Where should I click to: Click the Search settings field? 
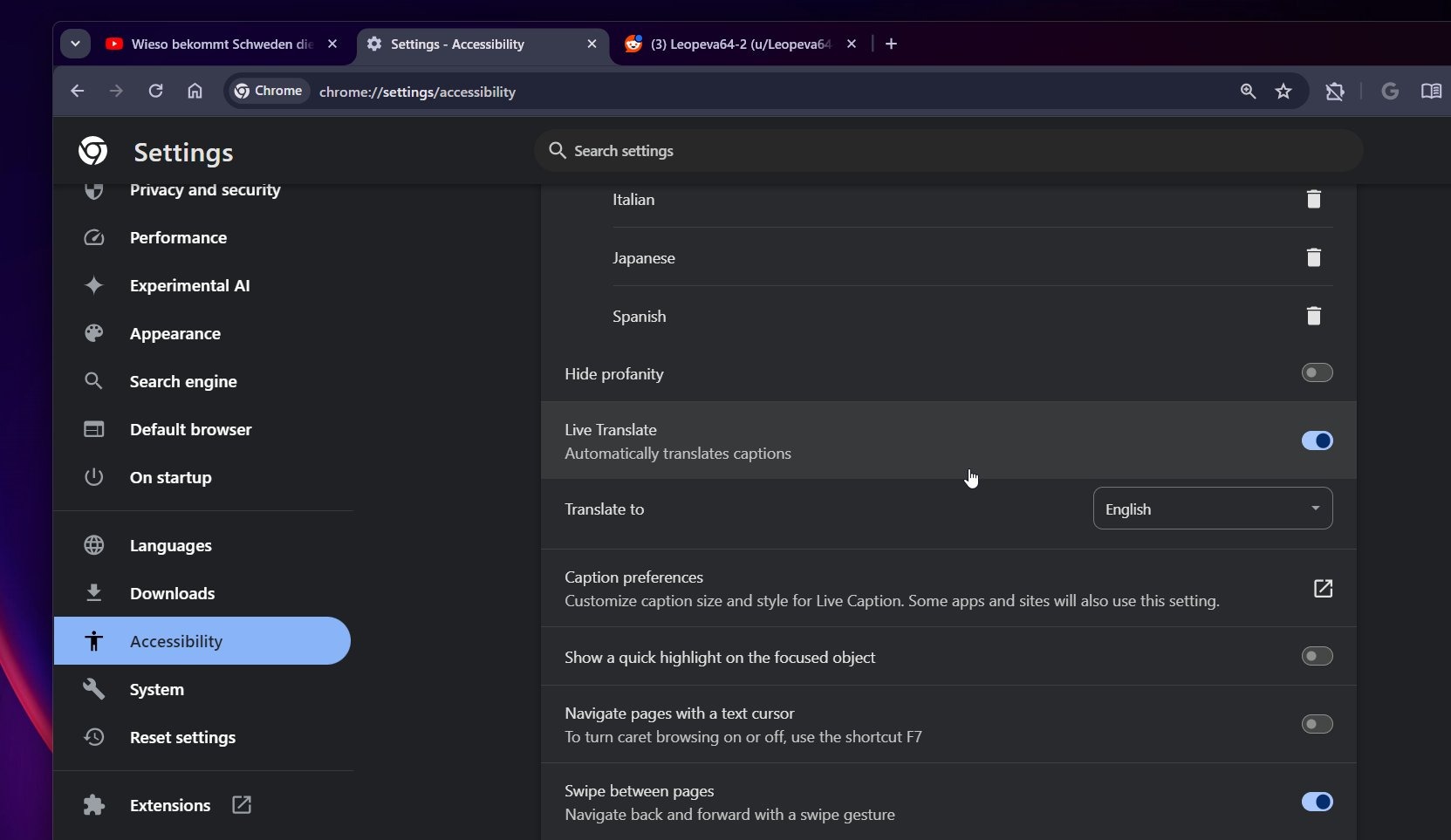947,151
